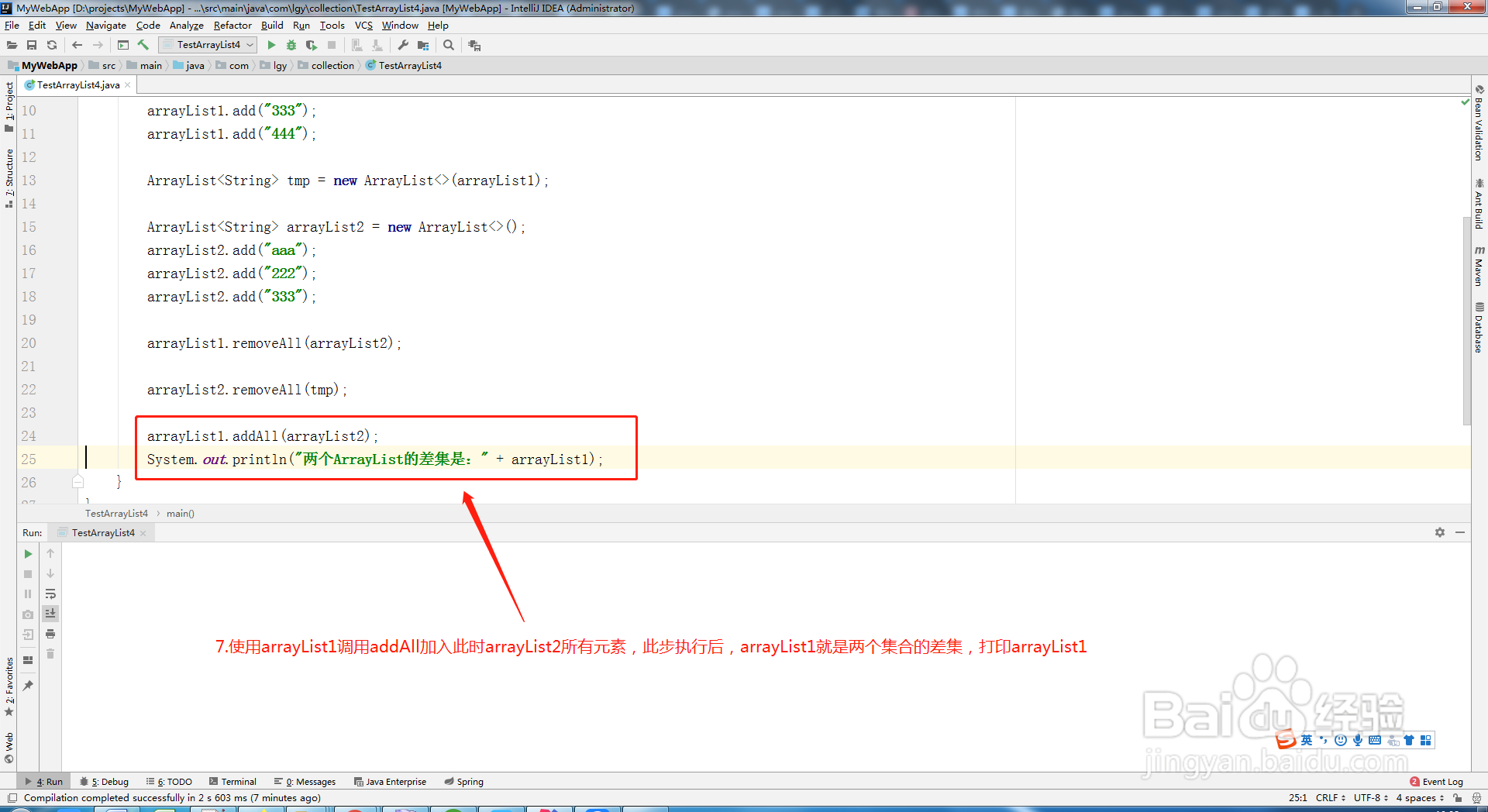
Task: Toggle Soft-Wrap in the Run console
Action: (50, 594)
